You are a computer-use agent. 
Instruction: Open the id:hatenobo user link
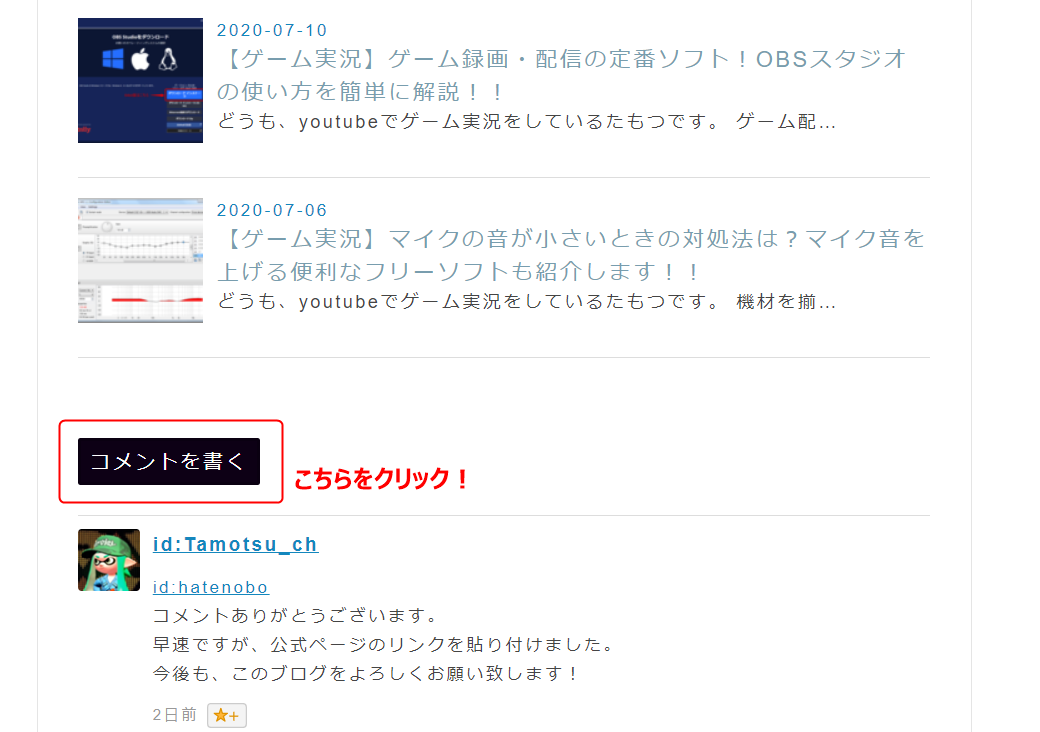tap(211, 587)
